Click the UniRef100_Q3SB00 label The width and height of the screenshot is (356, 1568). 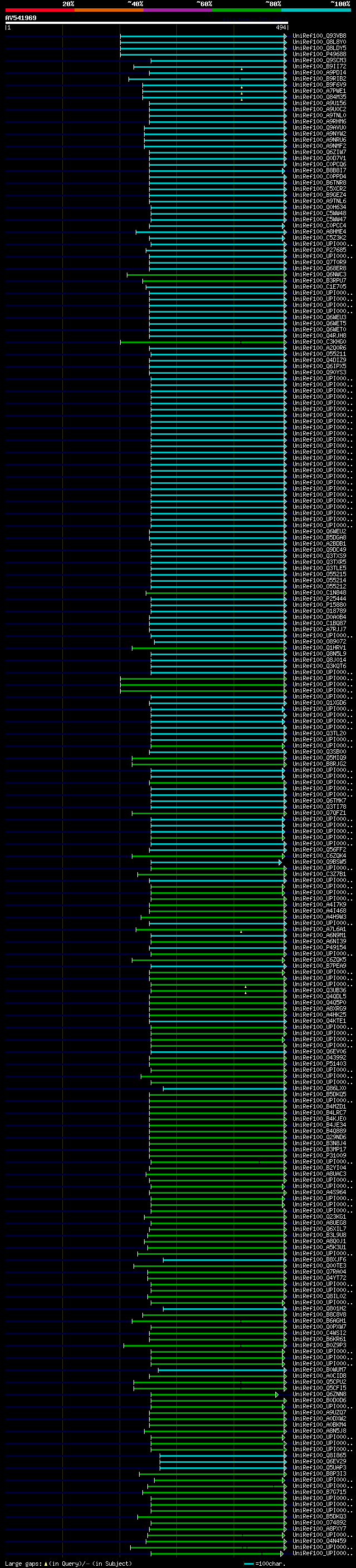(319, 752)
